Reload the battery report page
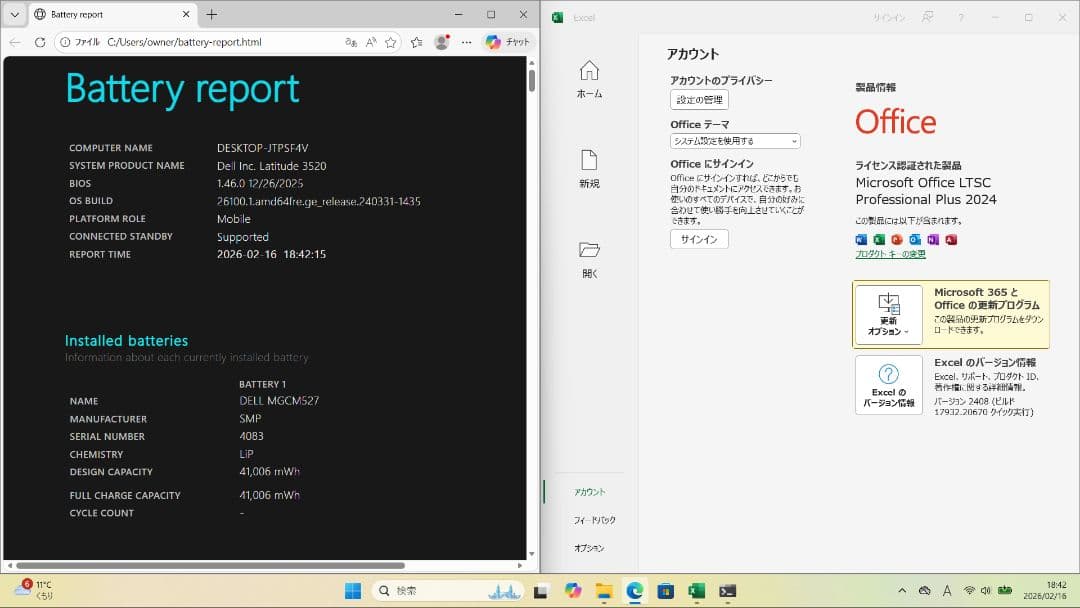Screen dimensions: 1080x608 [40, 43]
